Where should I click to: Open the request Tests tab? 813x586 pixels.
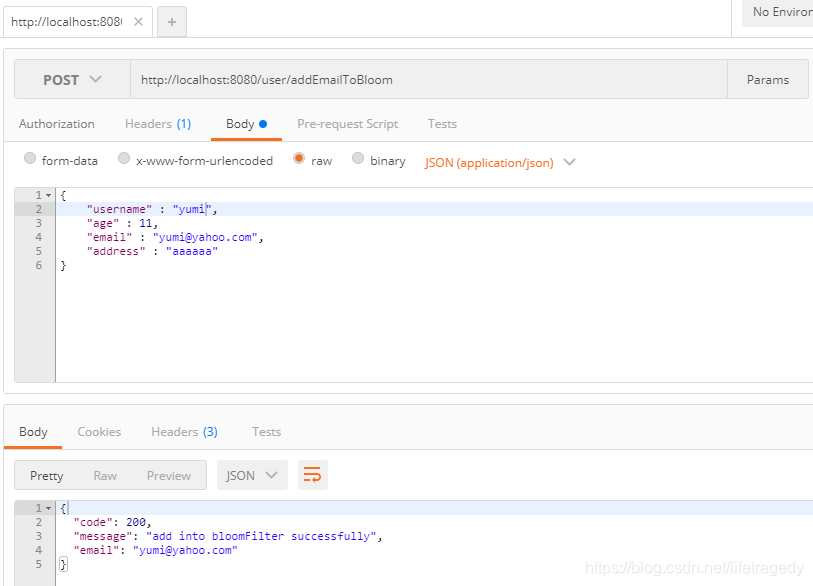tap(442, 124)
